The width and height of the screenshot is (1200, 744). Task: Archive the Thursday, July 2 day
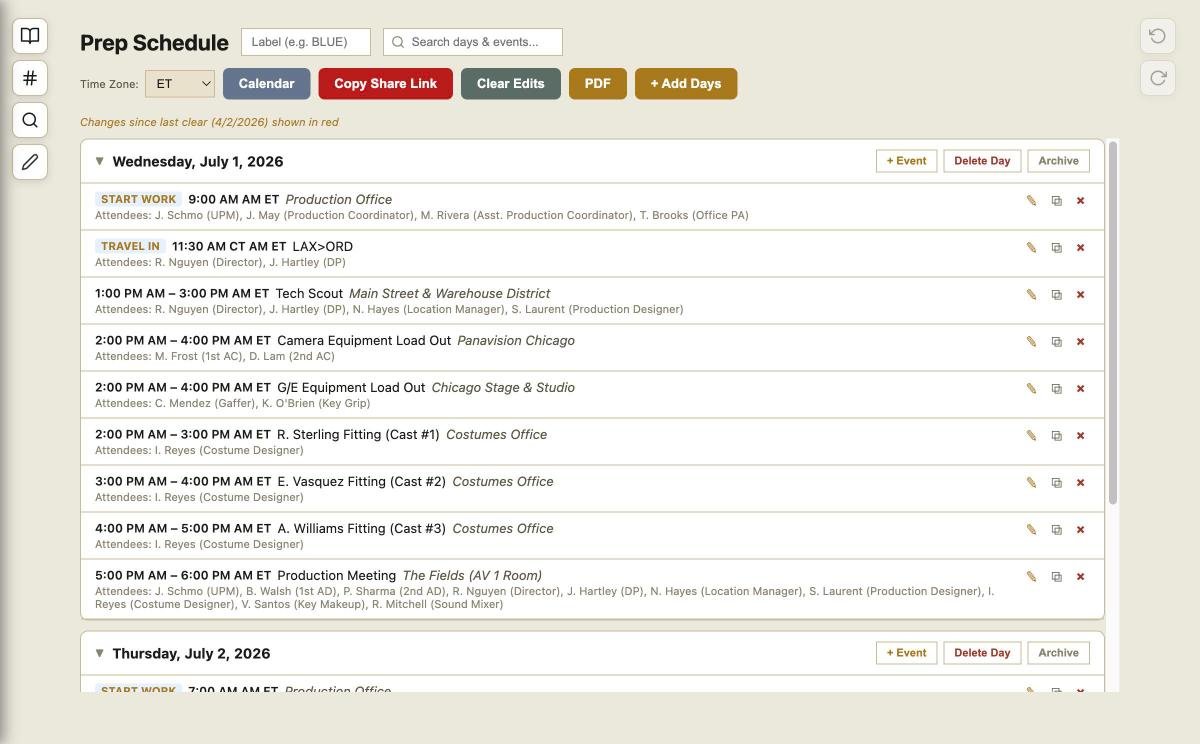1058,653
